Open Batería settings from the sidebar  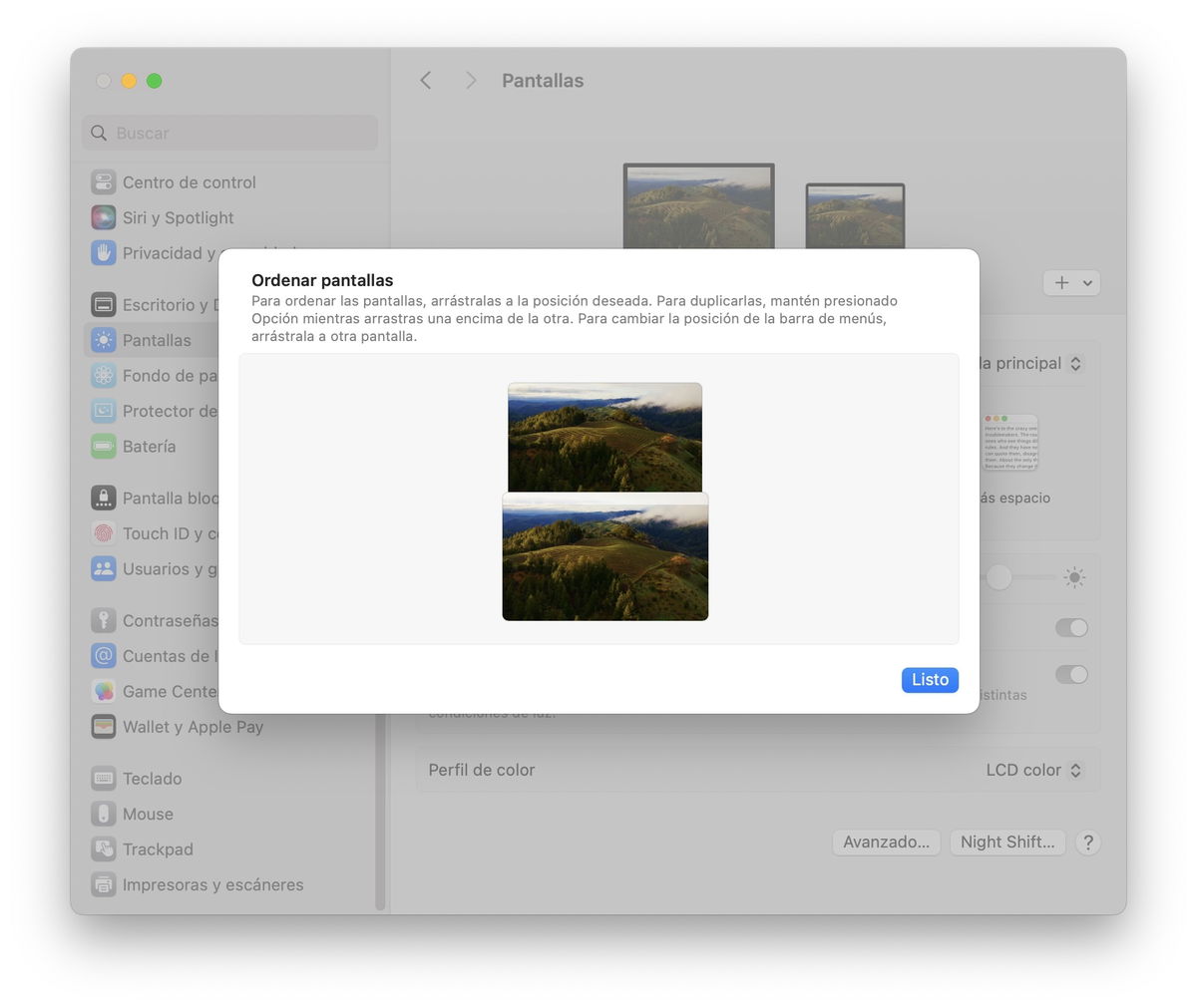[157, 446]
